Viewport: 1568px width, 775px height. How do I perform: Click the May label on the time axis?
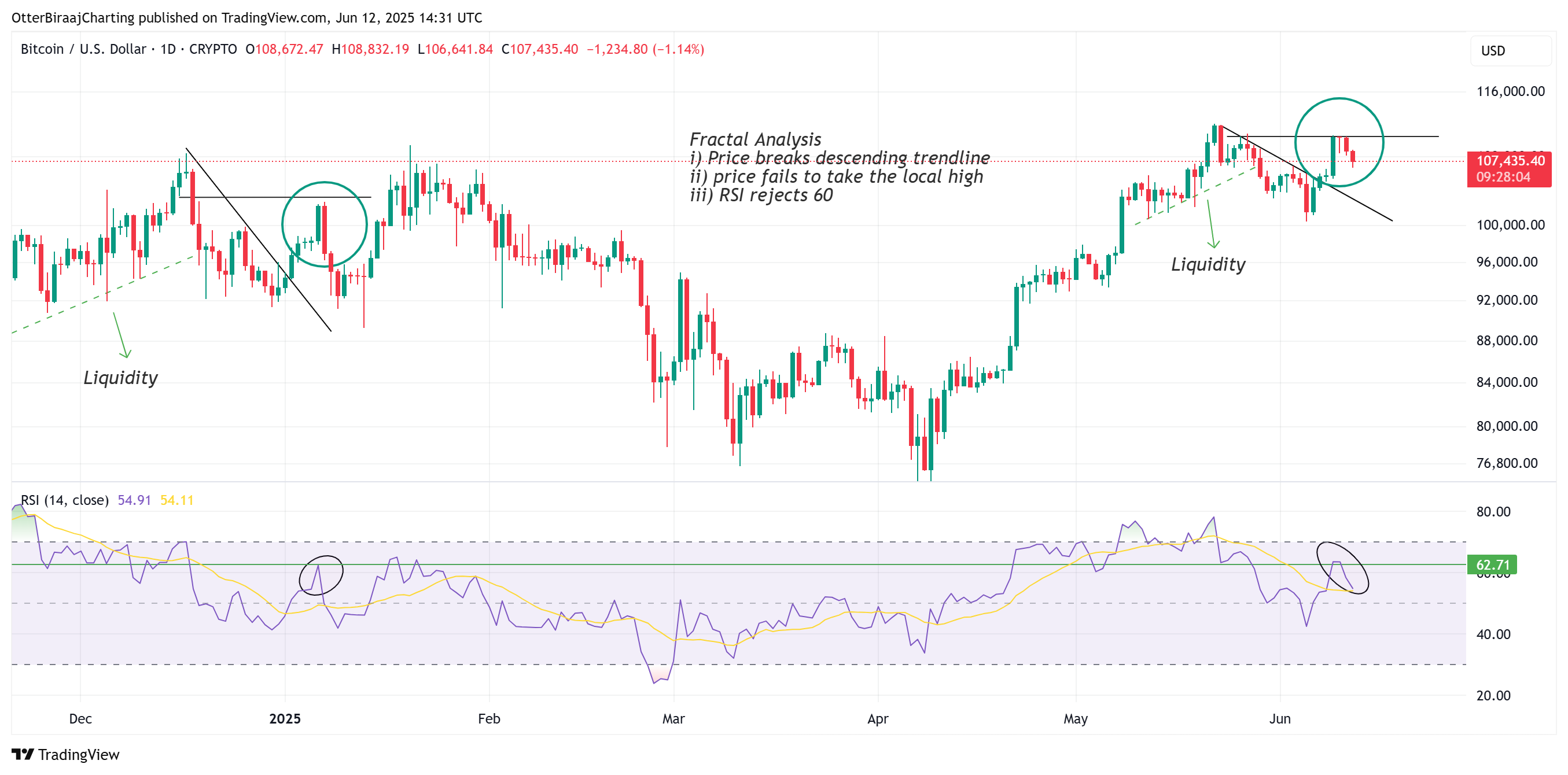pos(1075,718)
